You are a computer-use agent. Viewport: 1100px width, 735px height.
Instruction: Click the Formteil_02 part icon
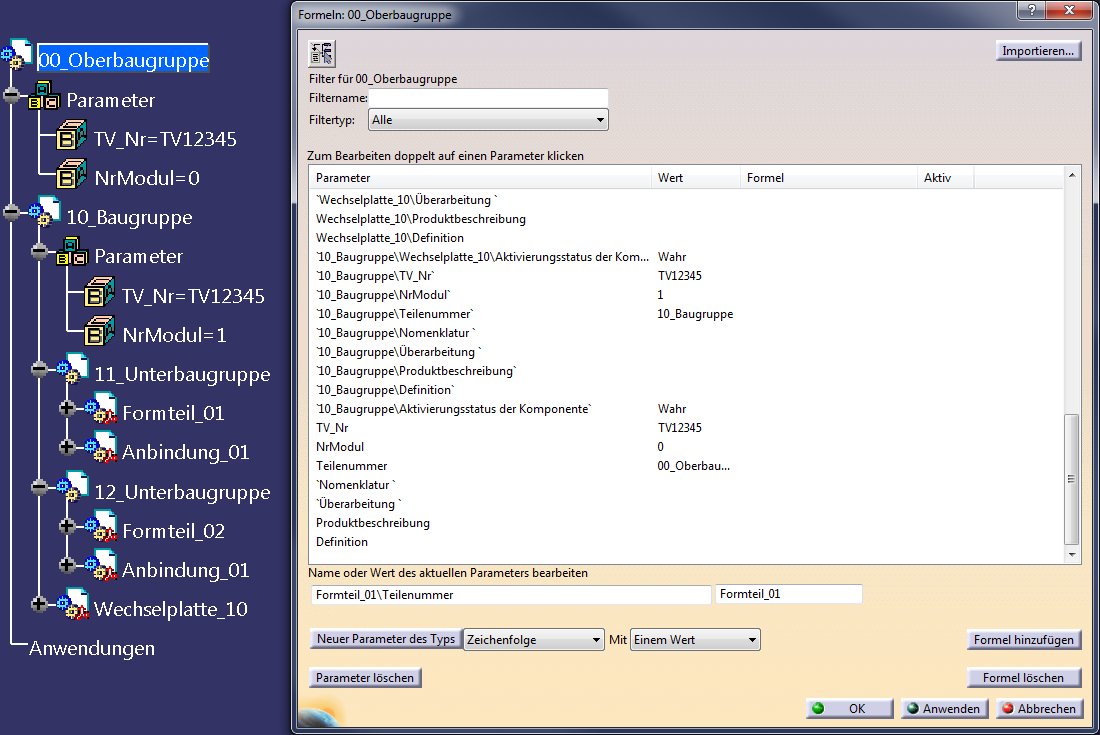(102, 527)
